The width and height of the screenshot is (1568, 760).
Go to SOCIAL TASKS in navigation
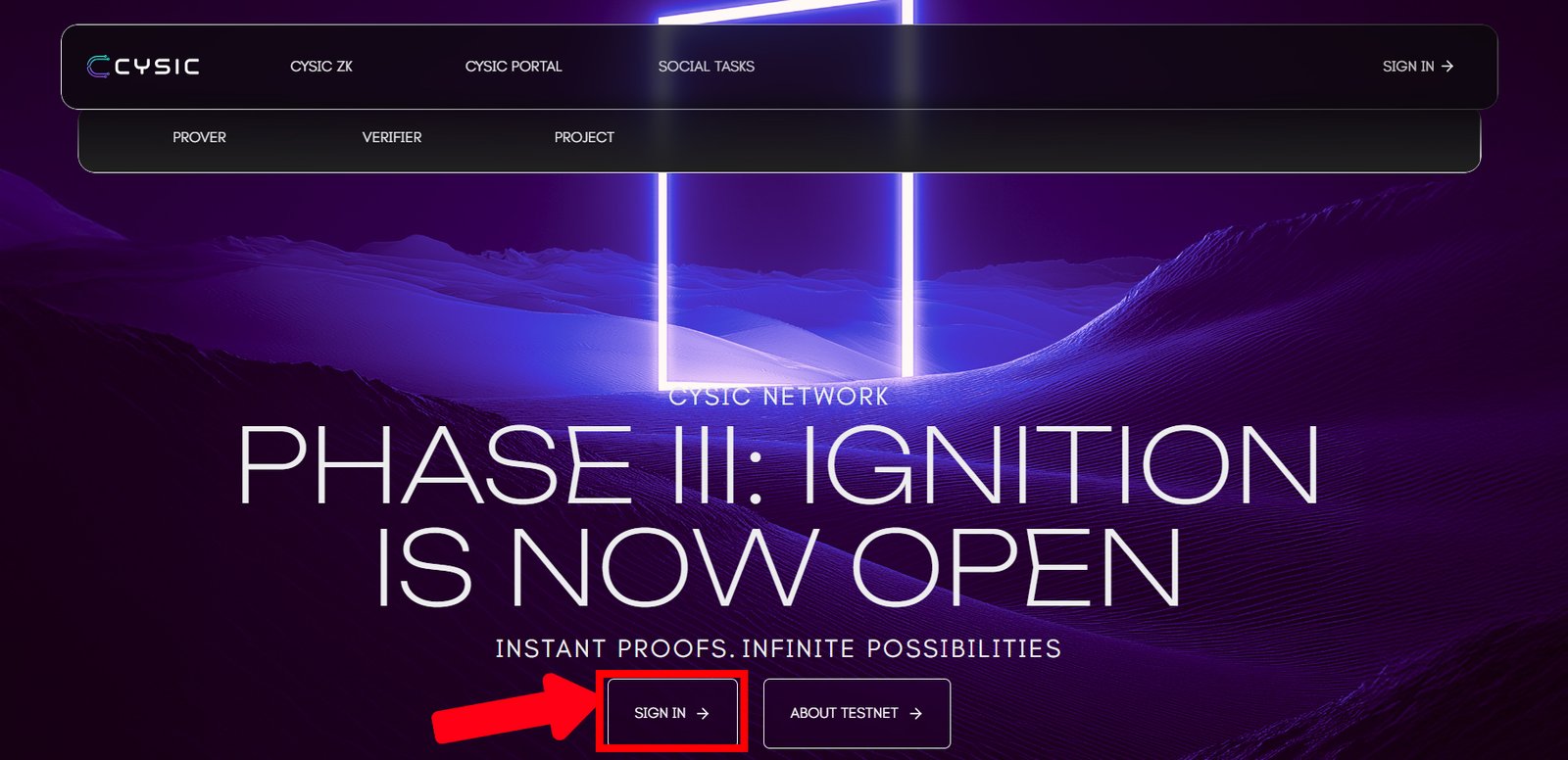click(707, 67)
